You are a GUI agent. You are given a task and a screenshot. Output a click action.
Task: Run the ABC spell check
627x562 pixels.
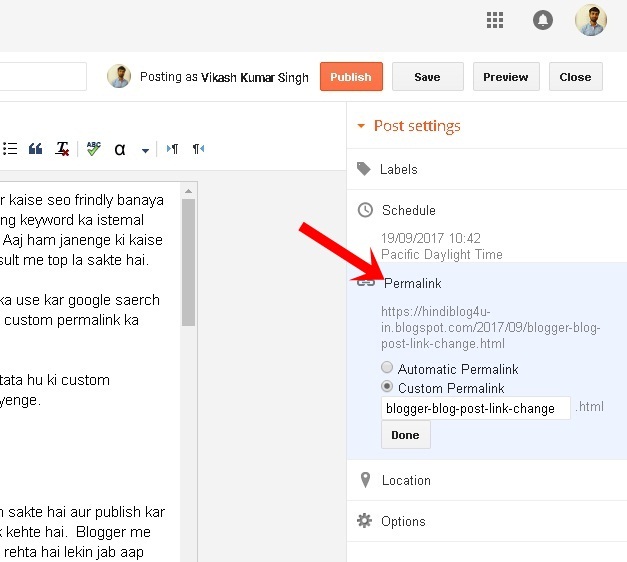coord(94,149)
